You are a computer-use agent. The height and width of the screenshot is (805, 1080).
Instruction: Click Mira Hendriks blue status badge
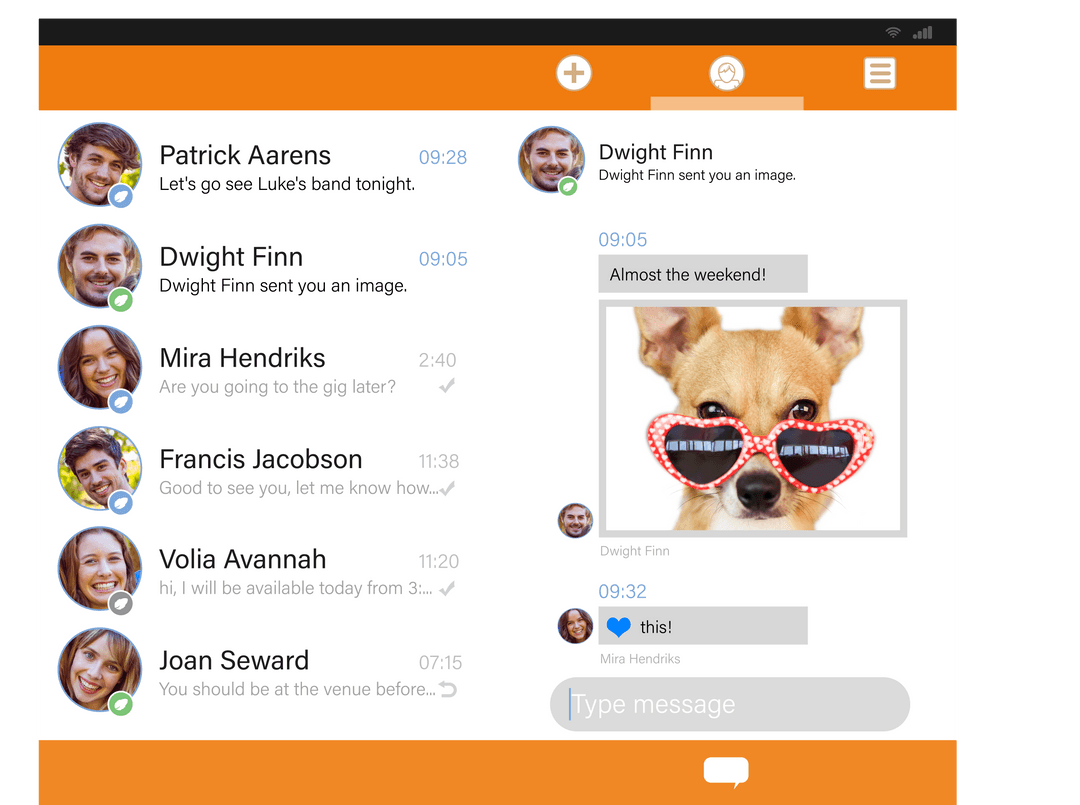tap(121, 401)
